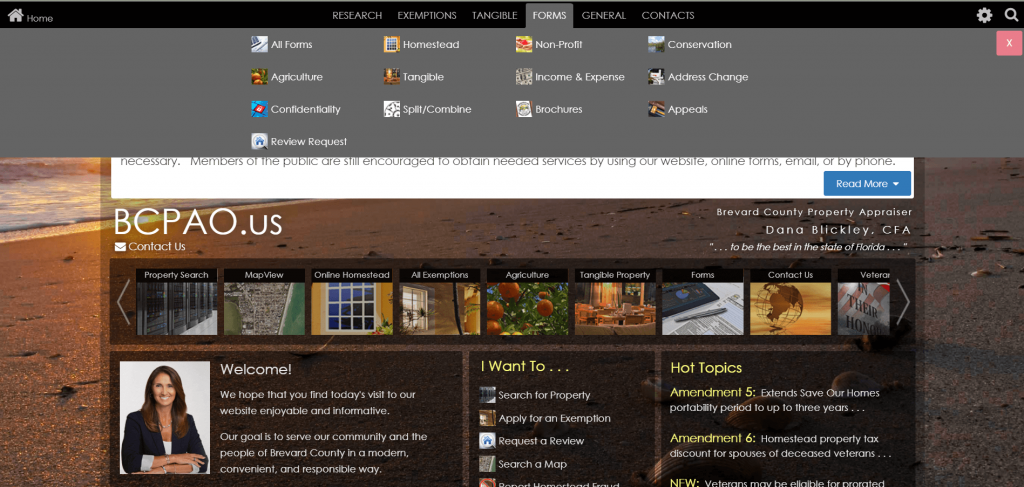Click the Appeals gavel icon
The image size is (1024, 487).
[656, 109]
